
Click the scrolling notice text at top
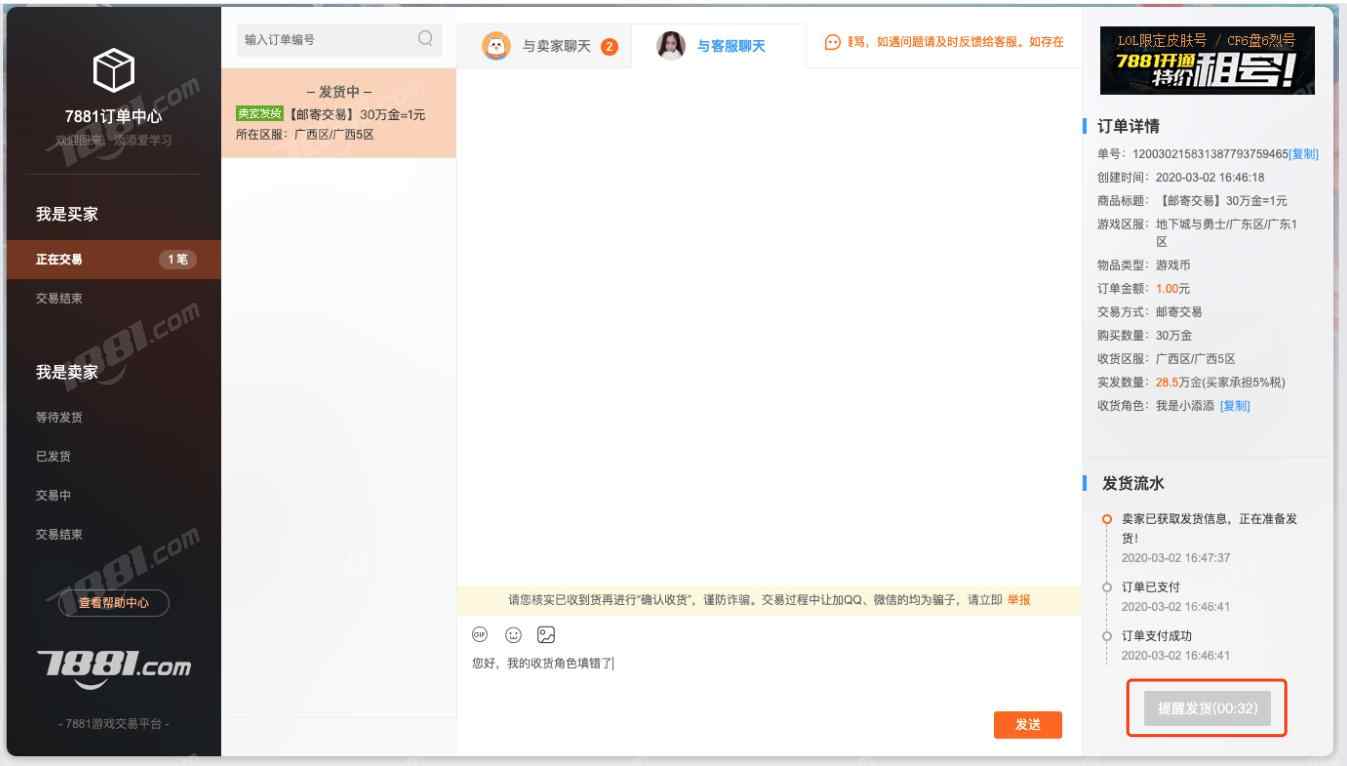coord(955,41)
